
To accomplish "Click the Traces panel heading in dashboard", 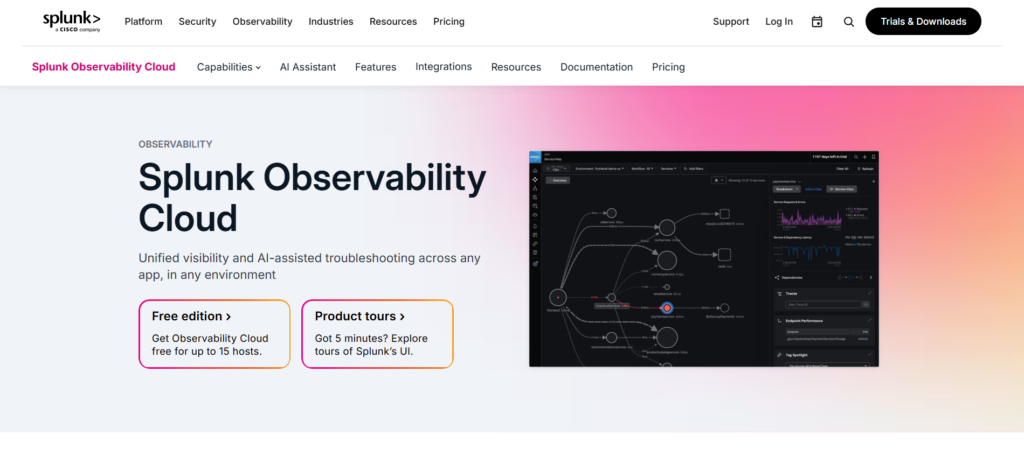I will 791,293.
